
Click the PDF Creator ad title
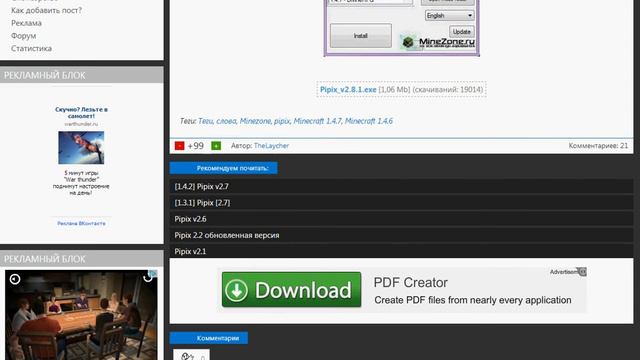pyautogui.click(x=411, y=282)
